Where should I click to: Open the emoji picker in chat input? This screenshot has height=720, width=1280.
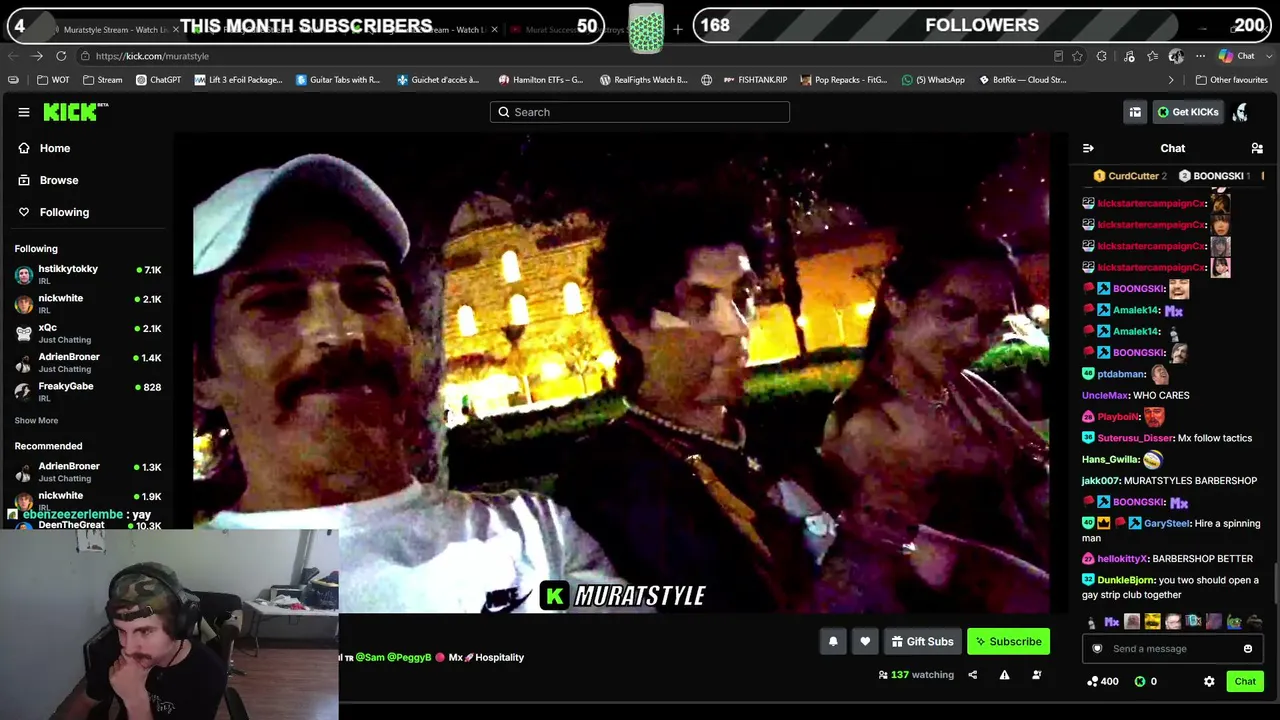tap(1248, 649)
